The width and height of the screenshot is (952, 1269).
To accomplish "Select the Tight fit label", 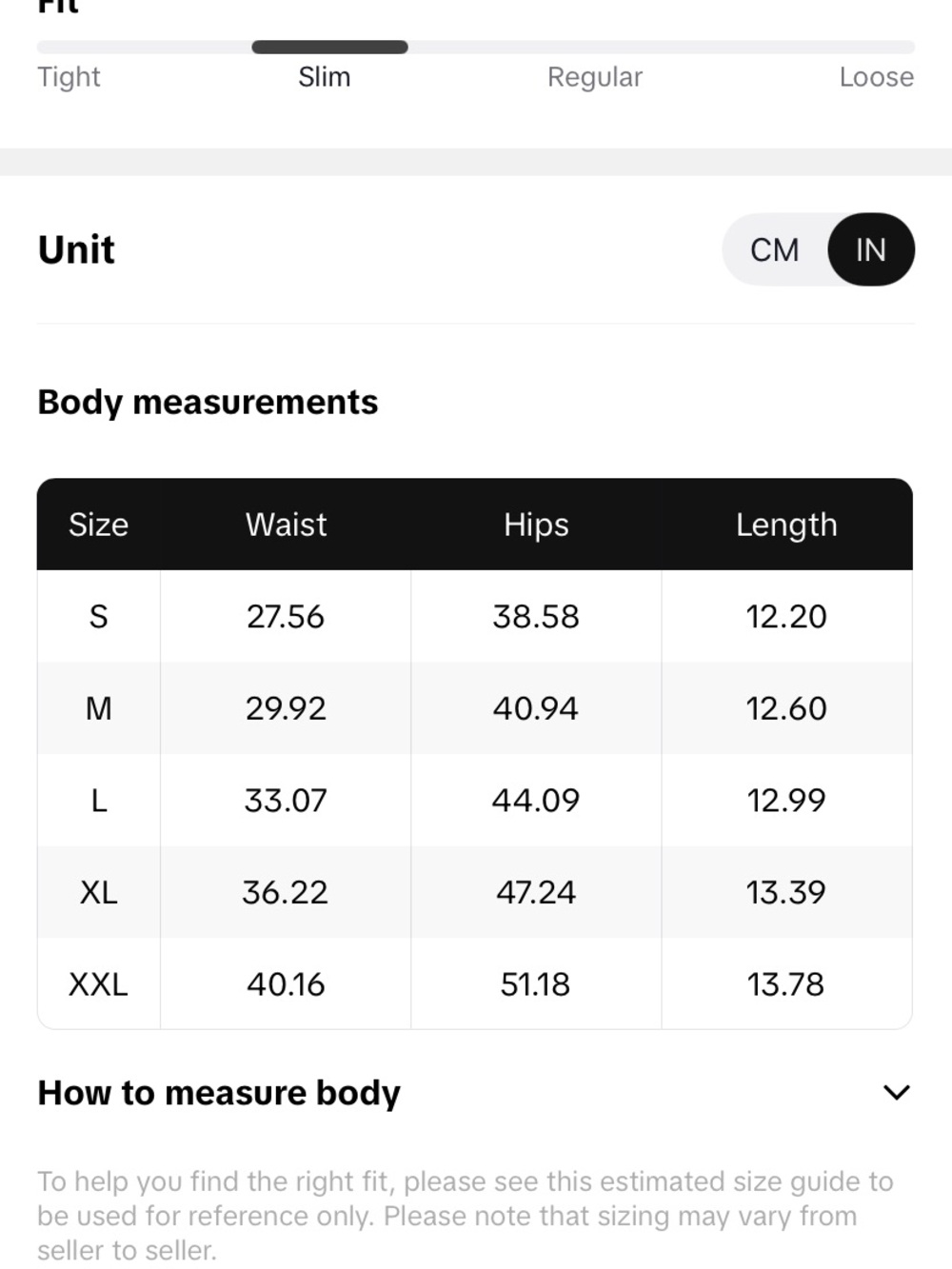I will click(69, 77).
